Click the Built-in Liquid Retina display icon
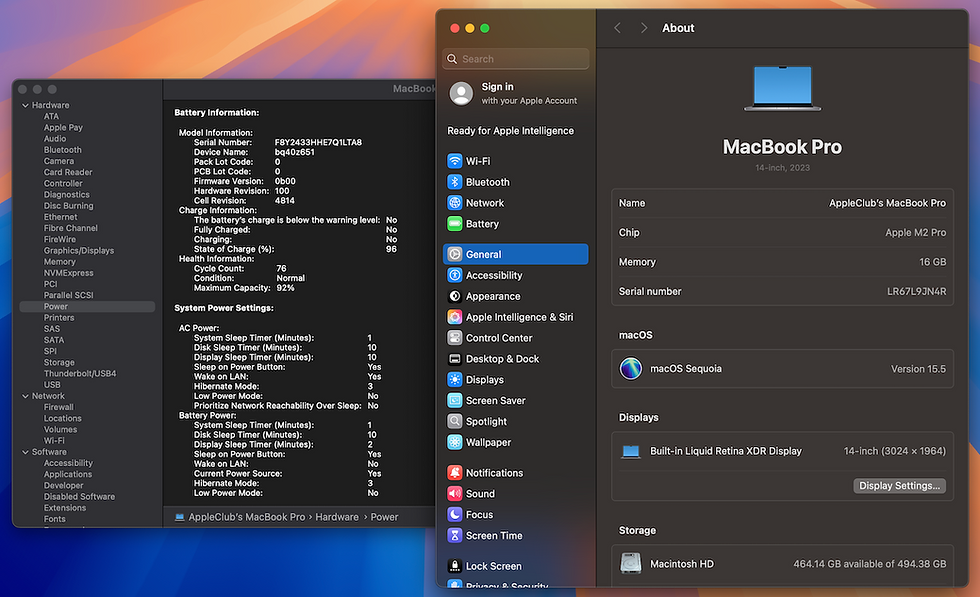 pos(631,451)
